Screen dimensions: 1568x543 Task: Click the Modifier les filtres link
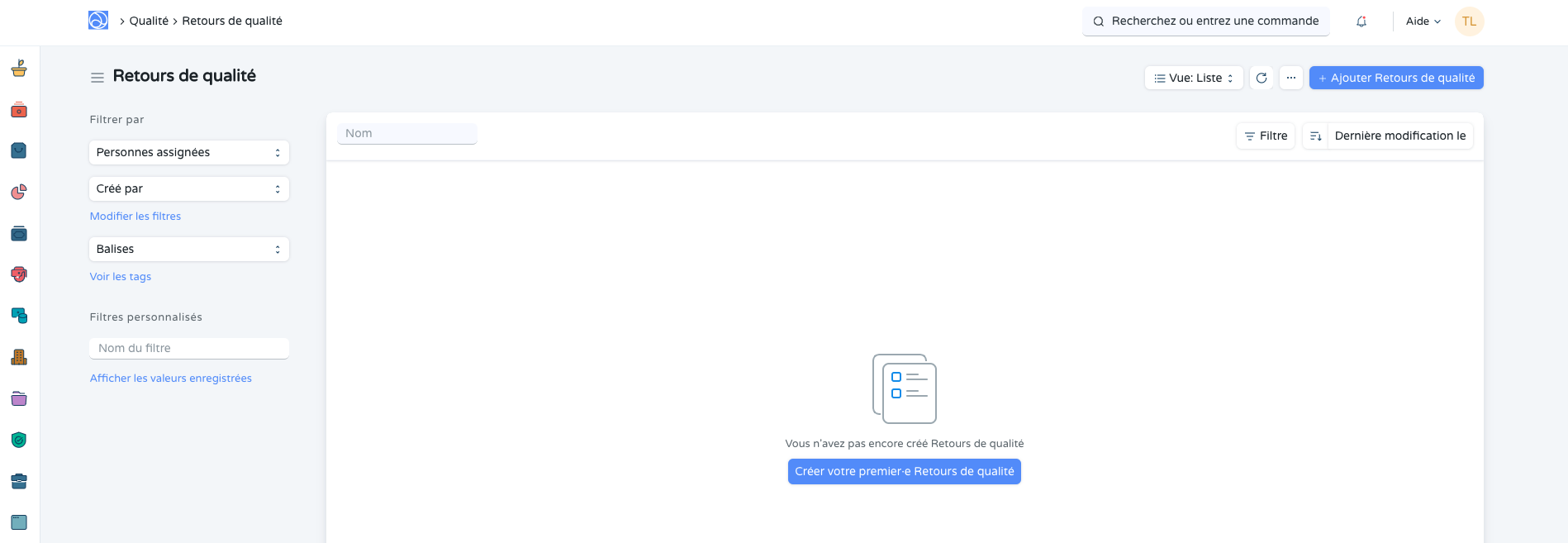click(x=135, y=216)
